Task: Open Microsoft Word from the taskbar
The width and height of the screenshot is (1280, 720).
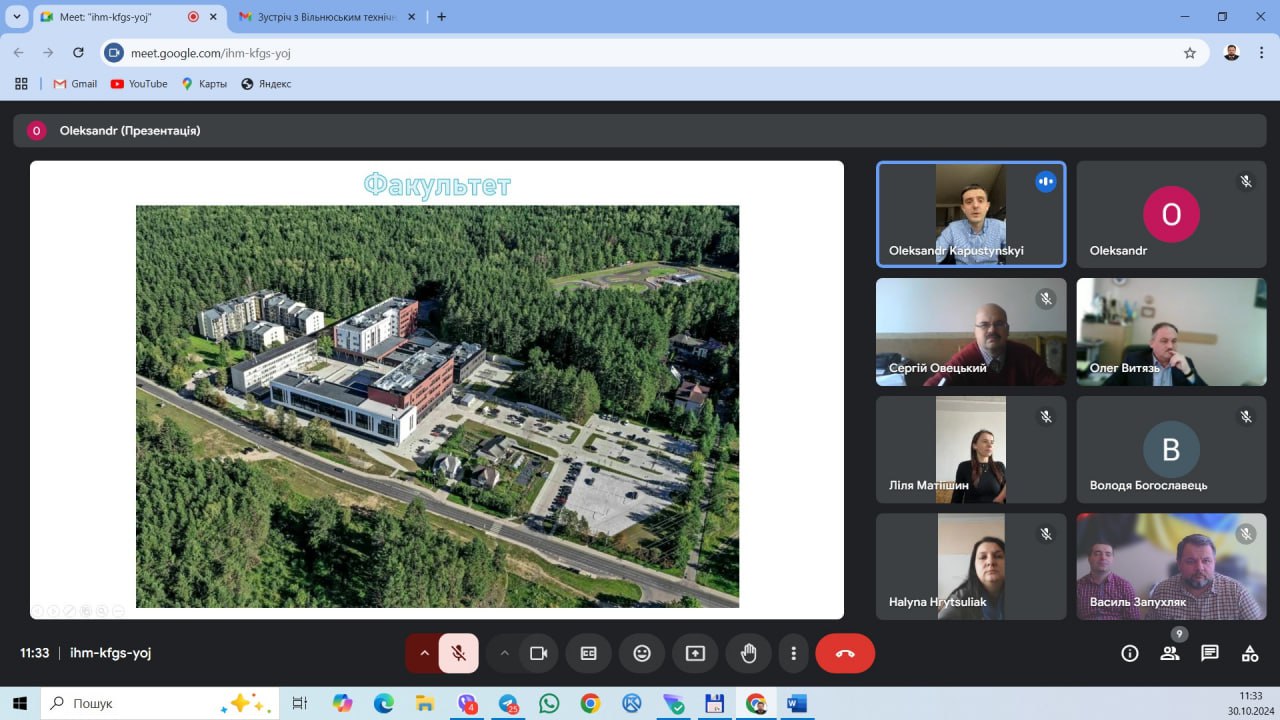Action: pos(796,703)
